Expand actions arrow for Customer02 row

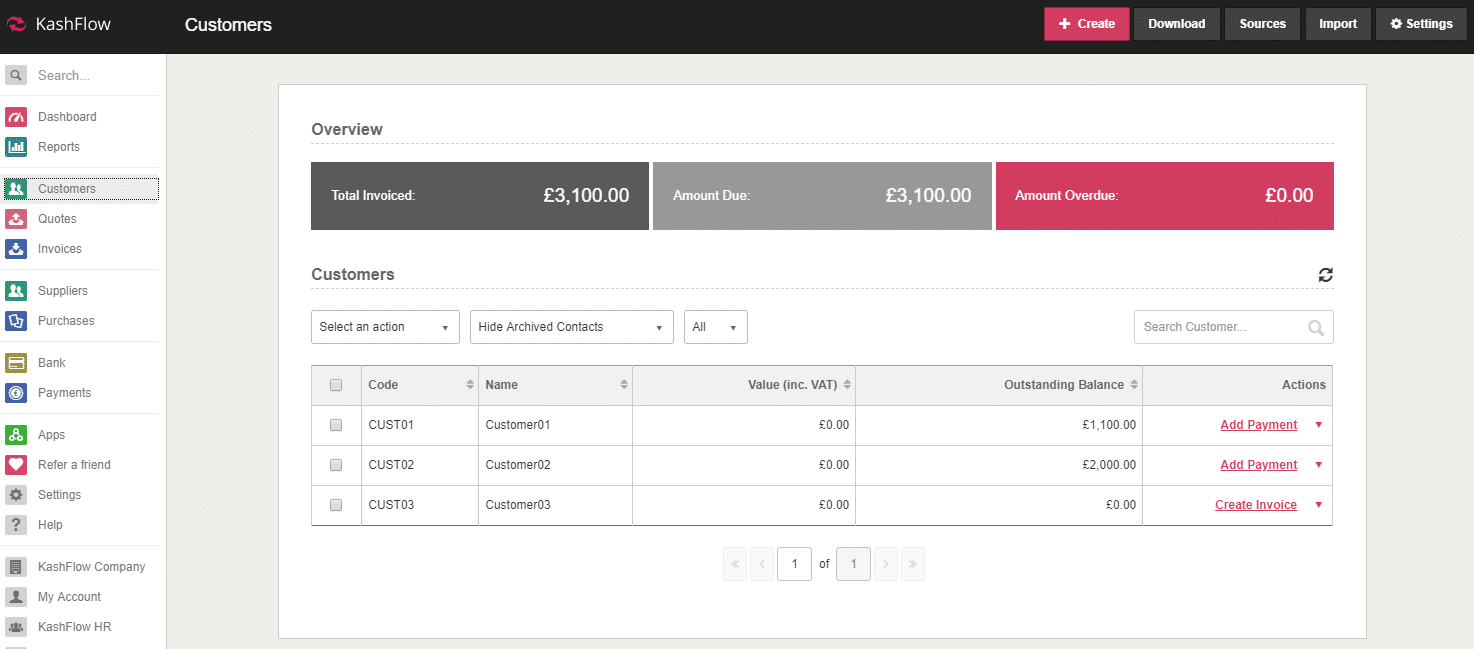[x=1318, y=465]
